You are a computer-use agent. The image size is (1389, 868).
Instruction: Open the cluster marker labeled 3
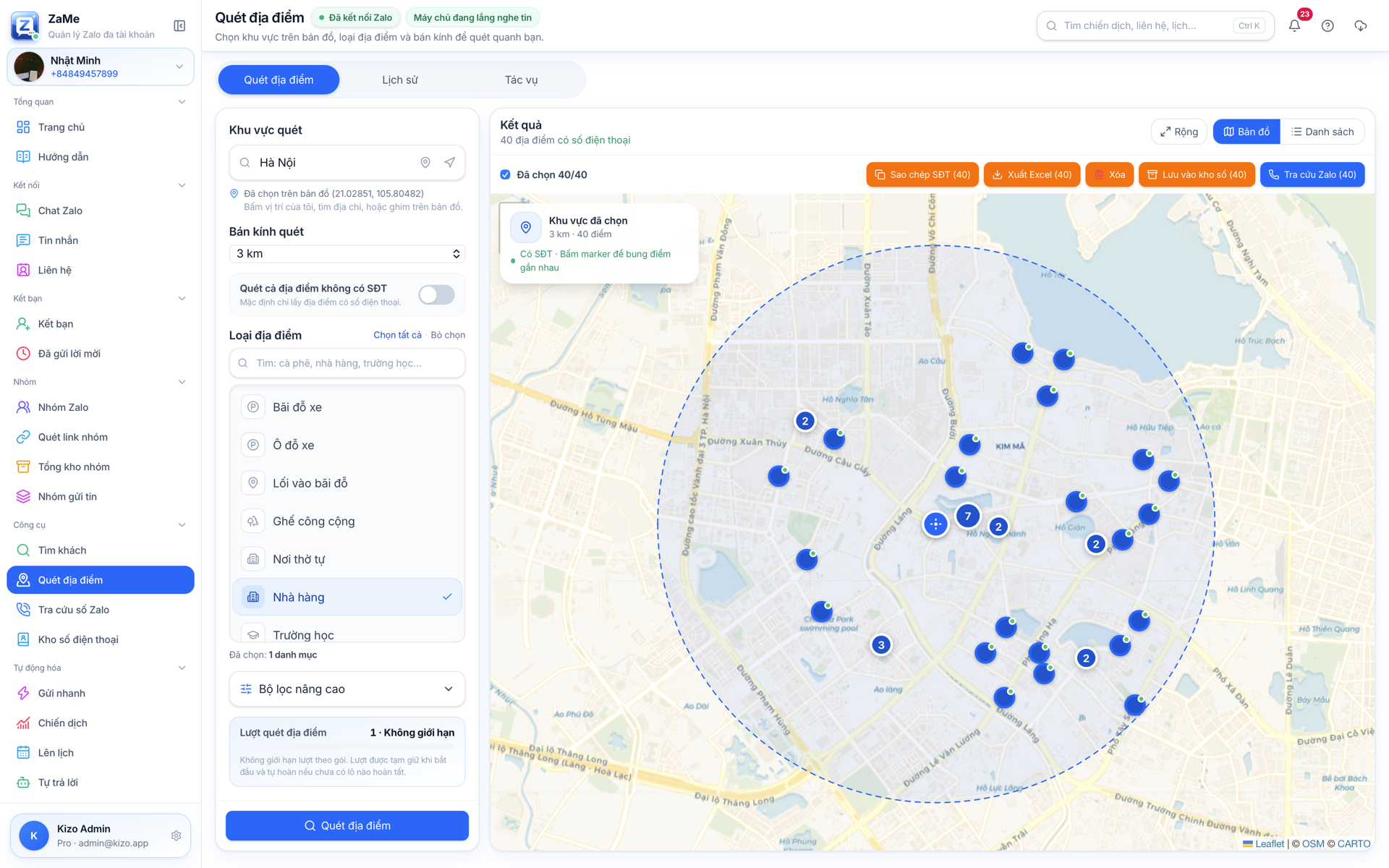pos(880,644)
